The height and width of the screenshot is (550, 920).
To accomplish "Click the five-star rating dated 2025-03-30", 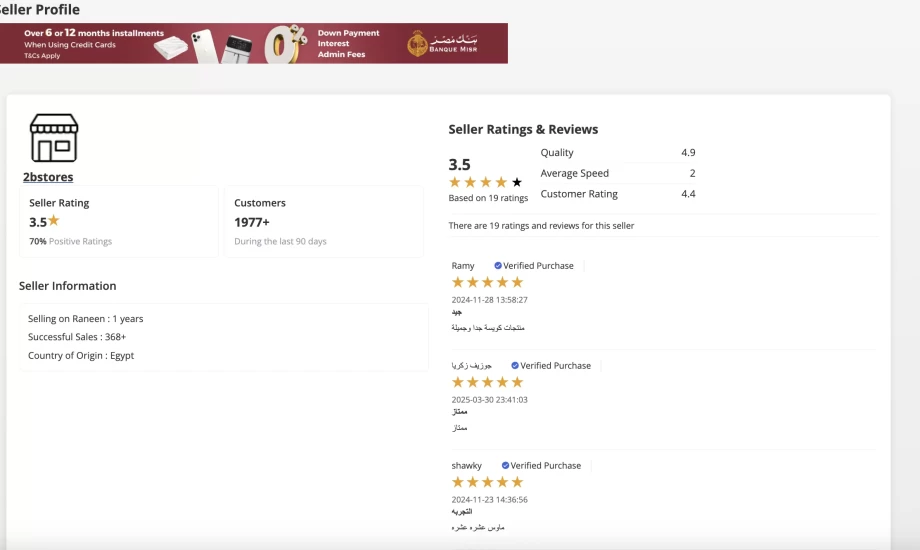I will pos(487,382).
